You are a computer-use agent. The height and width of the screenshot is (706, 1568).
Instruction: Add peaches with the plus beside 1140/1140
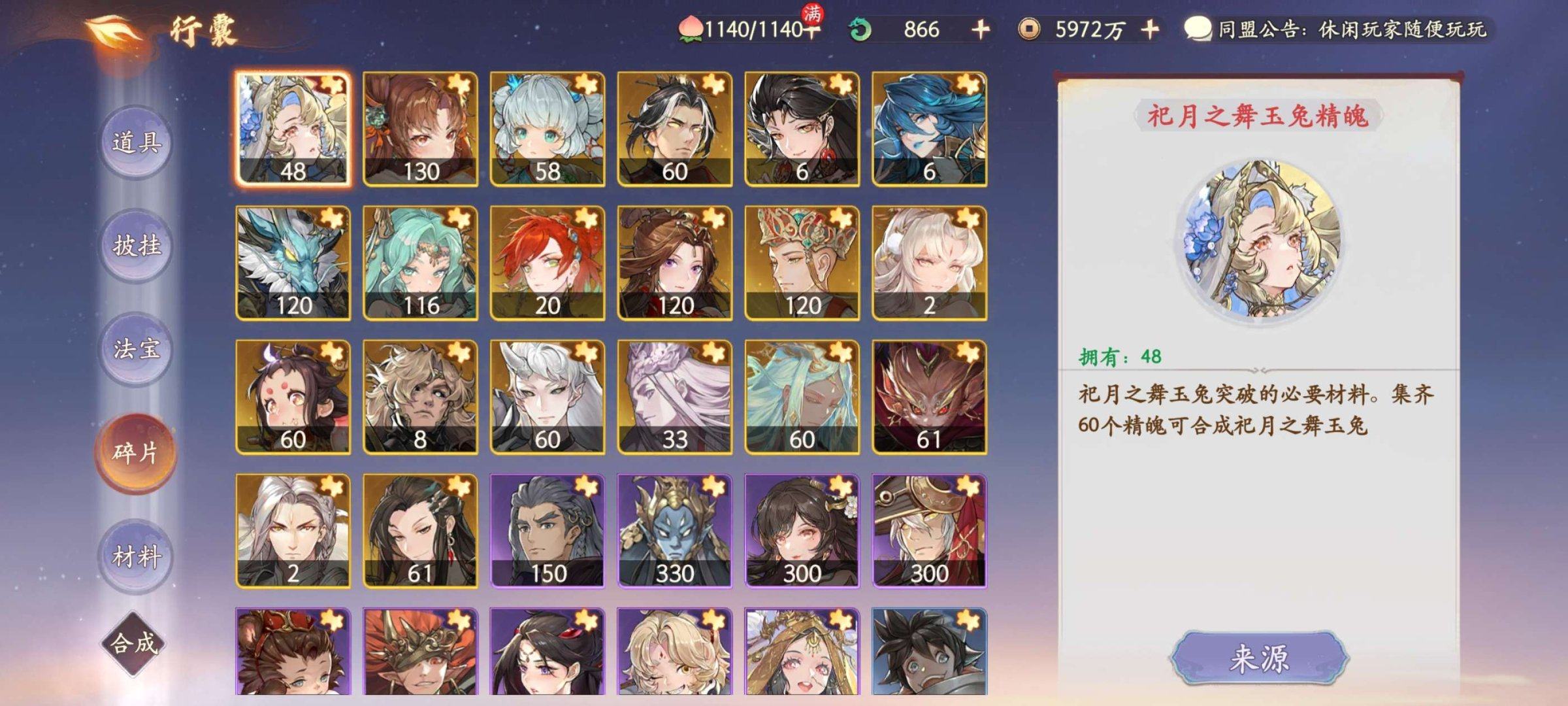pos(811,29)
